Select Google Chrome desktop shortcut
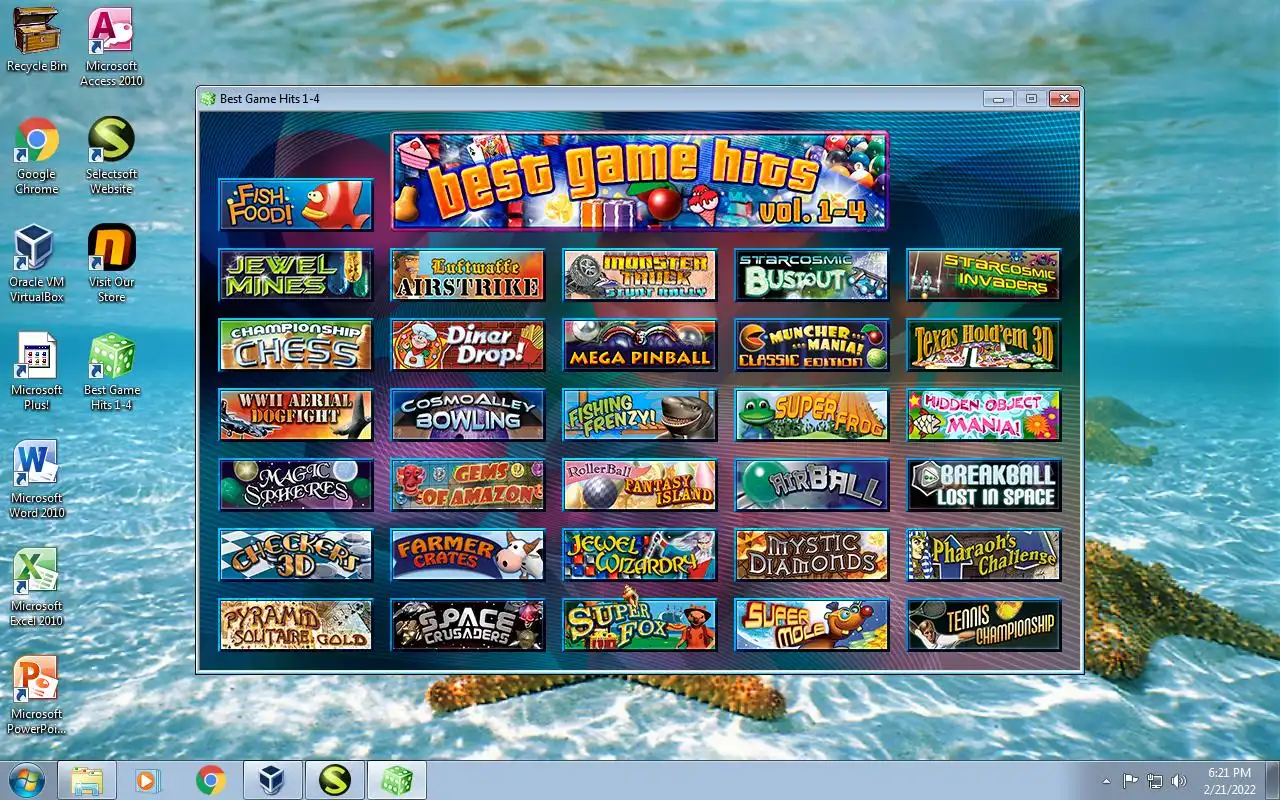This screenshot has width=1280, height=800. point(37,155)
